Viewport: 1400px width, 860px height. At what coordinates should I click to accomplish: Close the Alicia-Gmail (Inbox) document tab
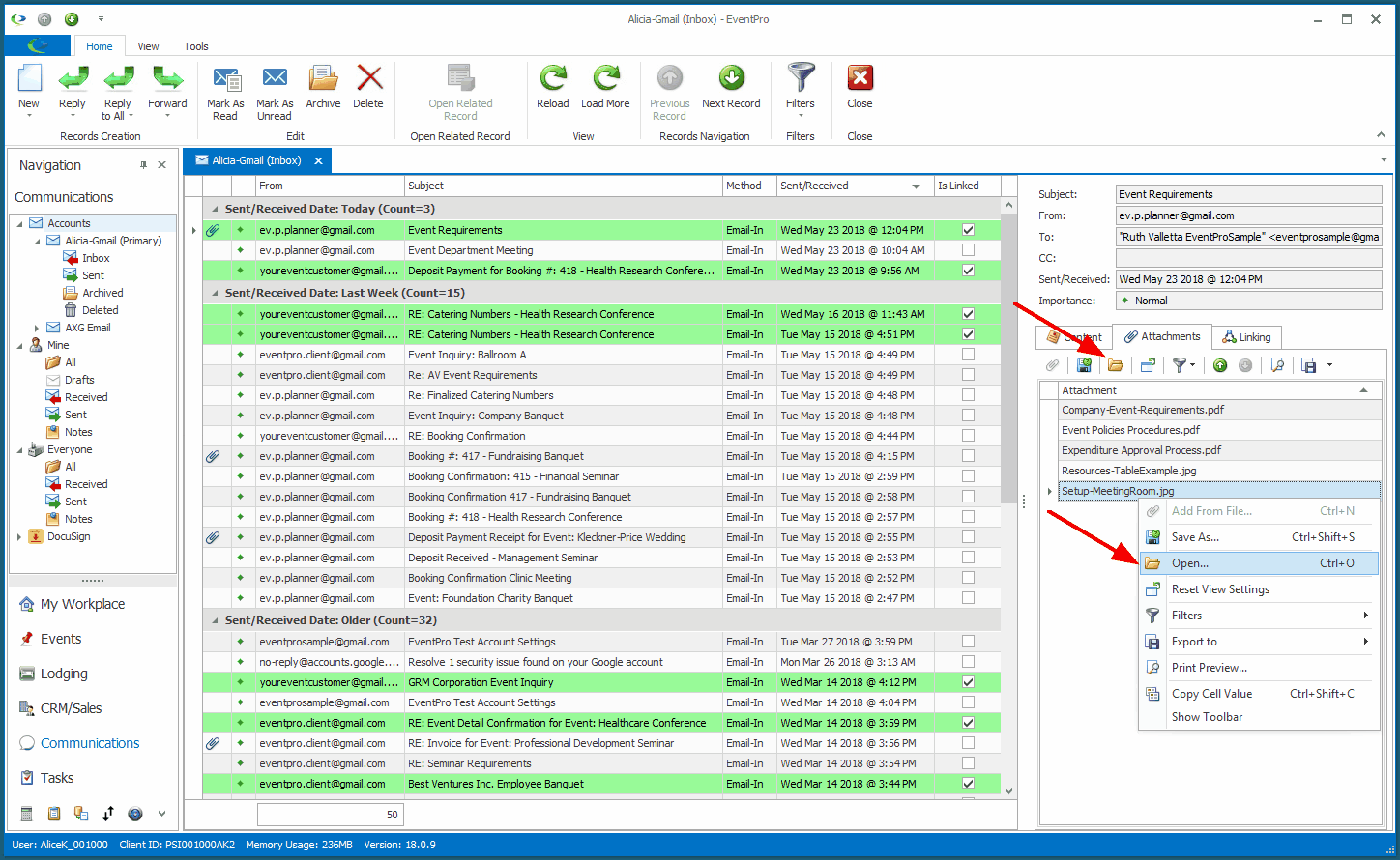(318, 160)
